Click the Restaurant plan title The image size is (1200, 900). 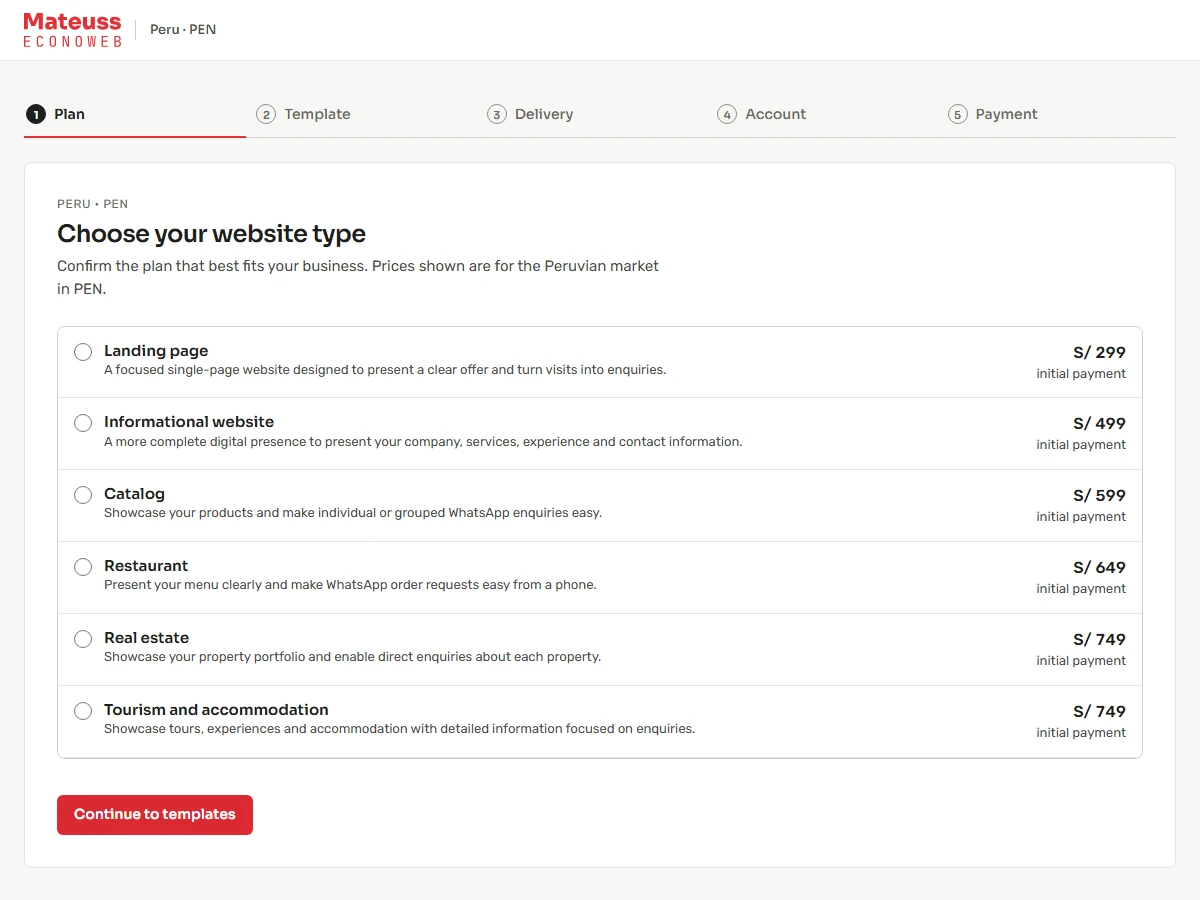coord(146,566)
